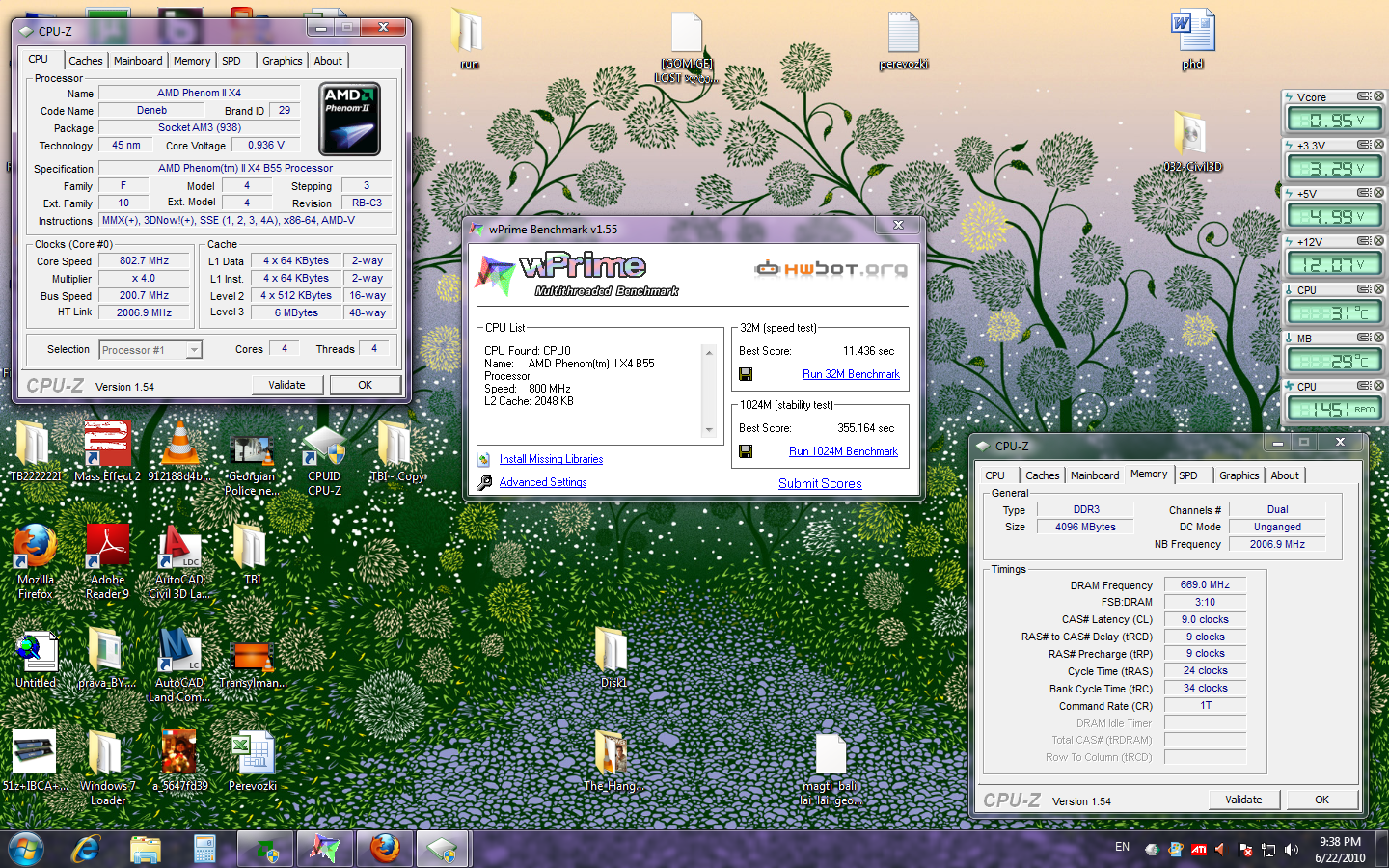This screenshot has width=1389, height=868.
Task: Click Run 1024M Benchmark link
Action: tap(843, 451)
